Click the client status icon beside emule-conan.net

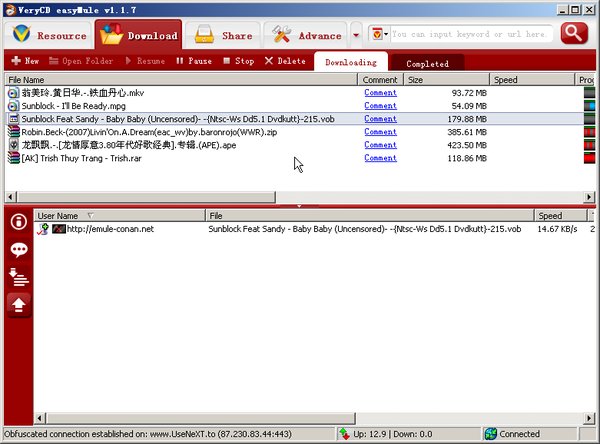click(43, 229)
